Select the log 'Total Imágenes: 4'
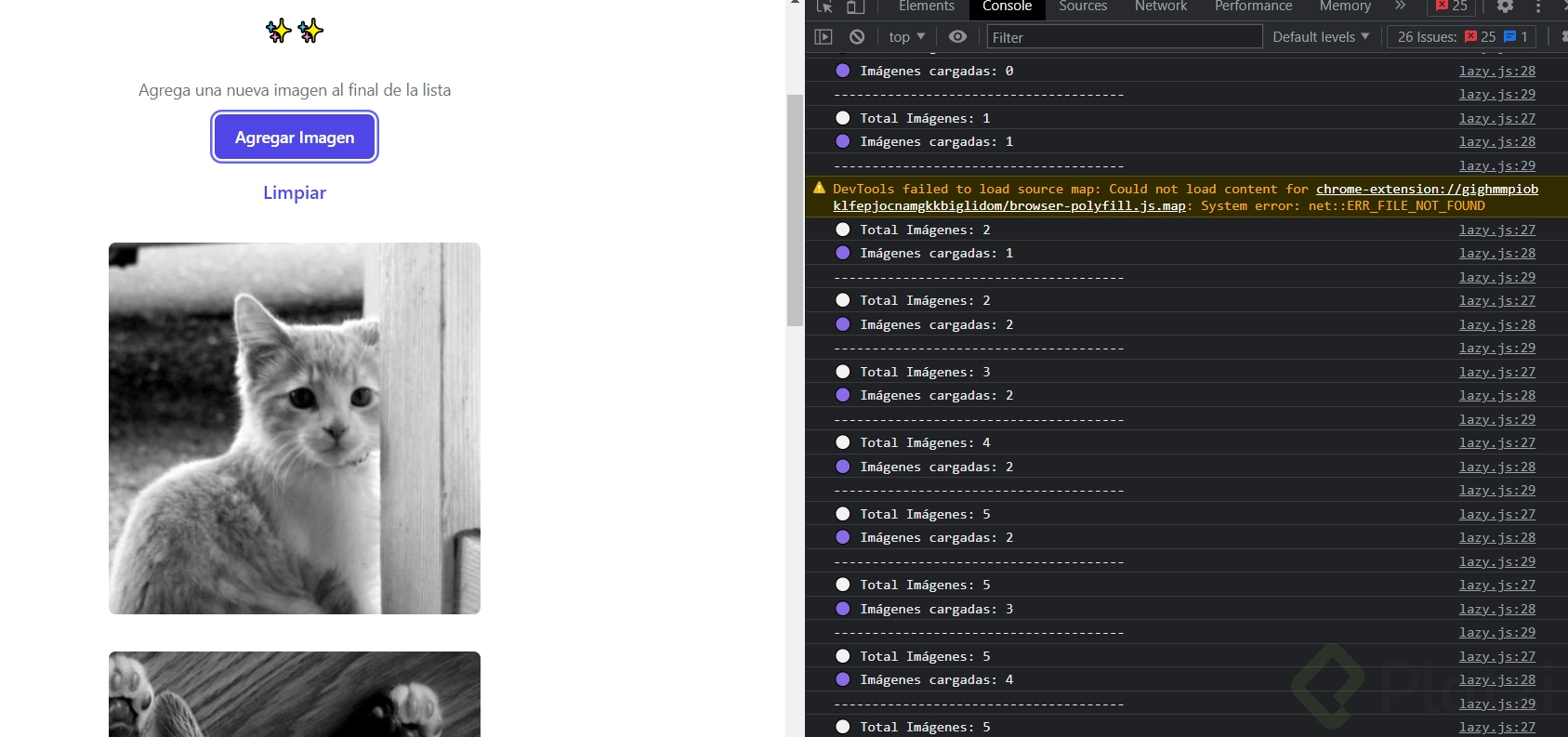This screenshot has width=1568, height=737. coord(925,442)
